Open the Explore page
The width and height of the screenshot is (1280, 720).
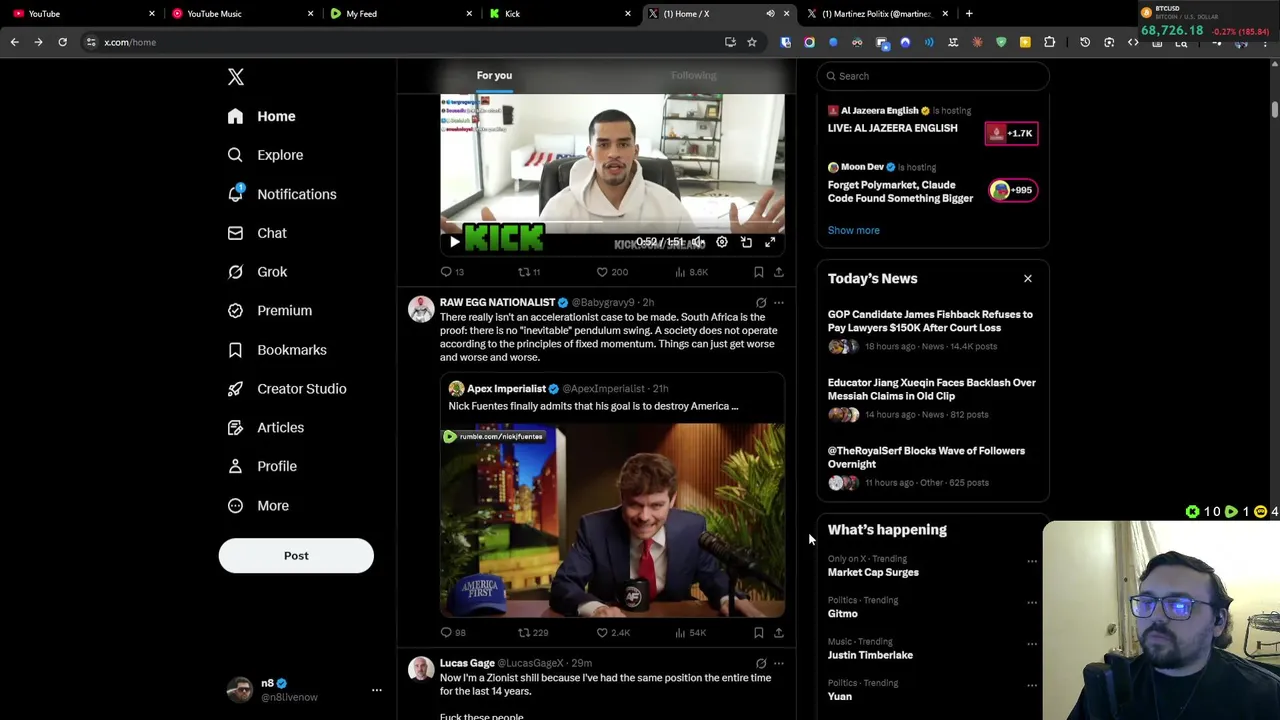(265, 155)
